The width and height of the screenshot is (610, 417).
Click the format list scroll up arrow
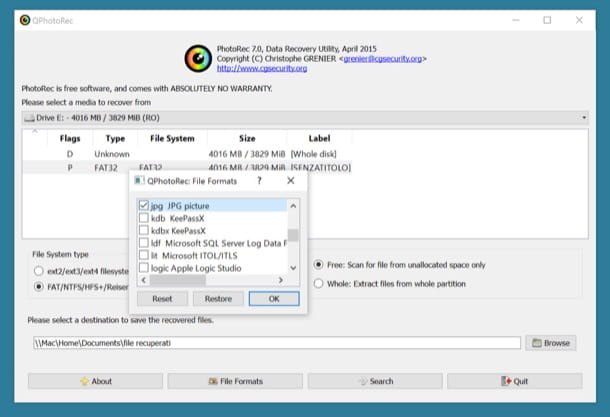click(293, 206)
